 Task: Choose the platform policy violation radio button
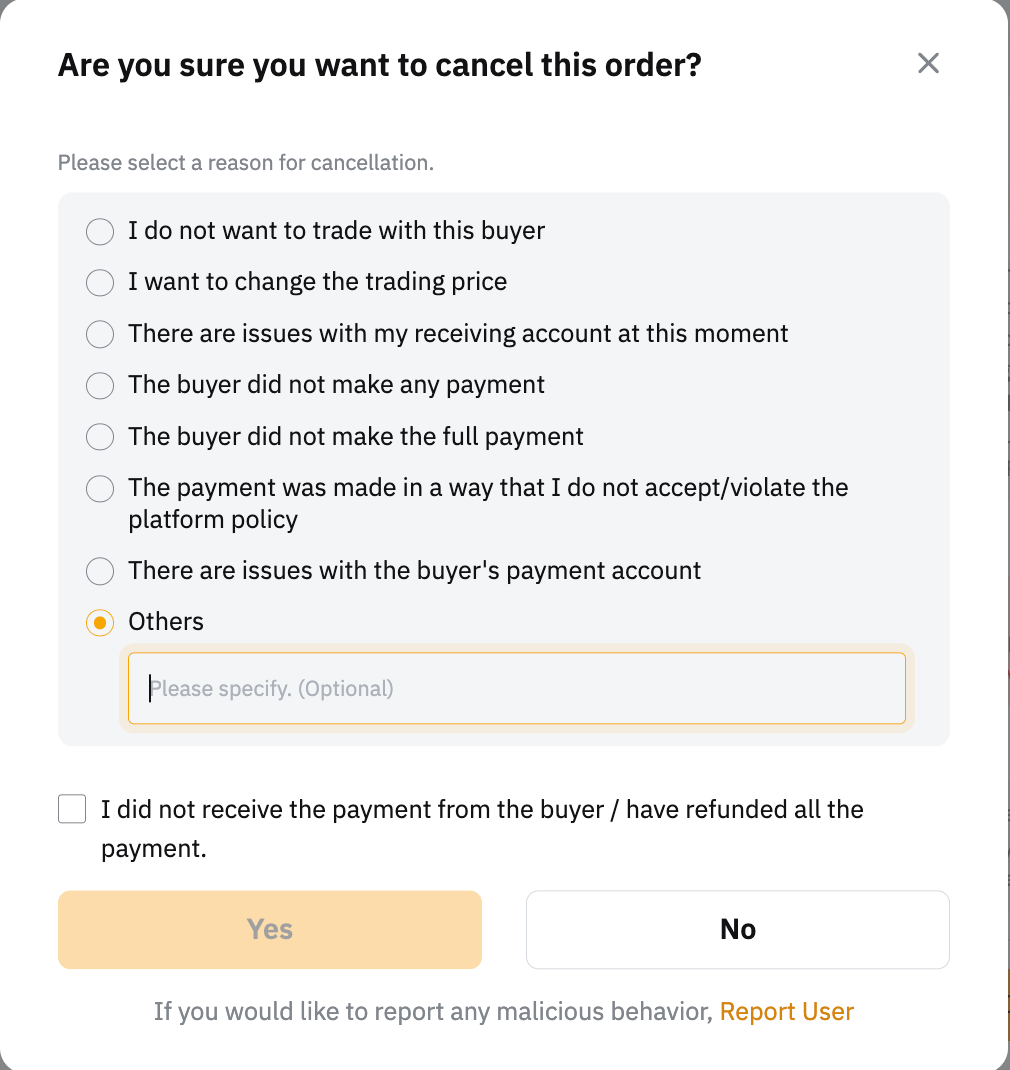[100, 489]
